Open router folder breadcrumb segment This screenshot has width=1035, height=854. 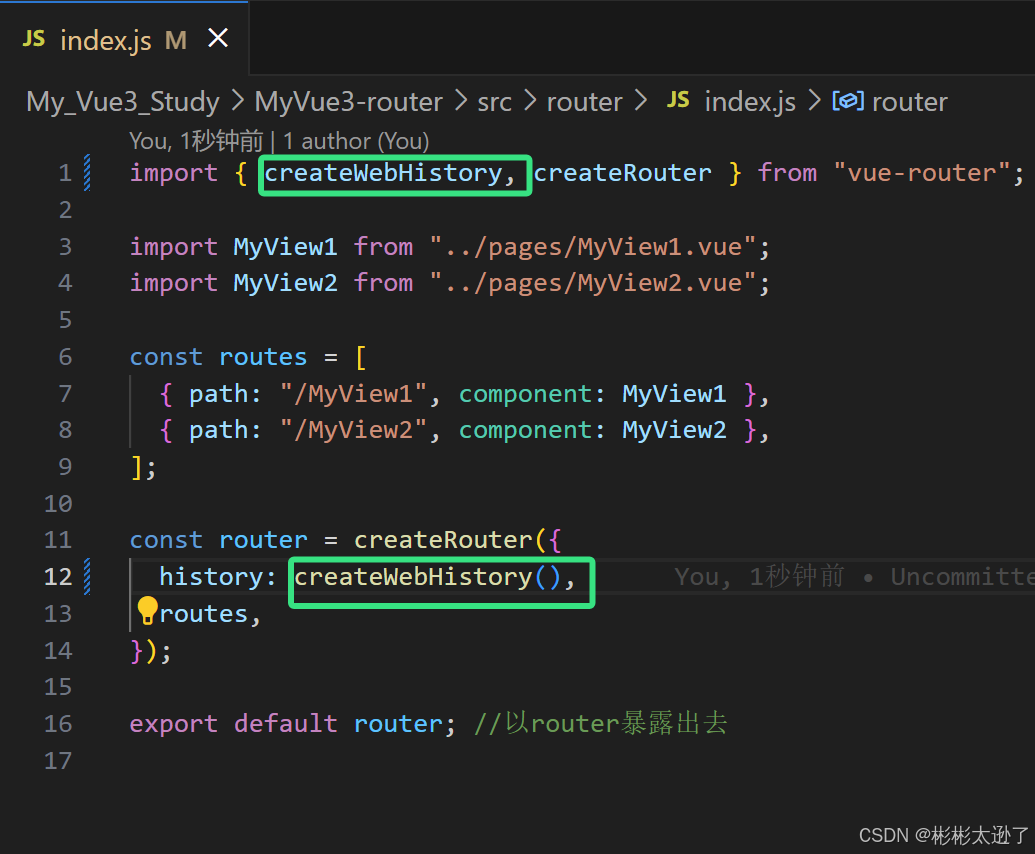coord(584,102)
